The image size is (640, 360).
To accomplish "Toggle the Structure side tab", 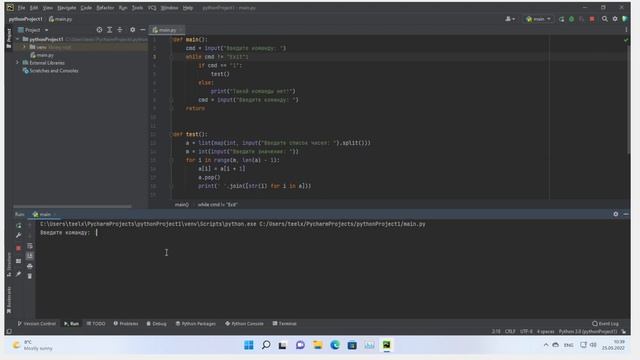I will tap(9, 264).
